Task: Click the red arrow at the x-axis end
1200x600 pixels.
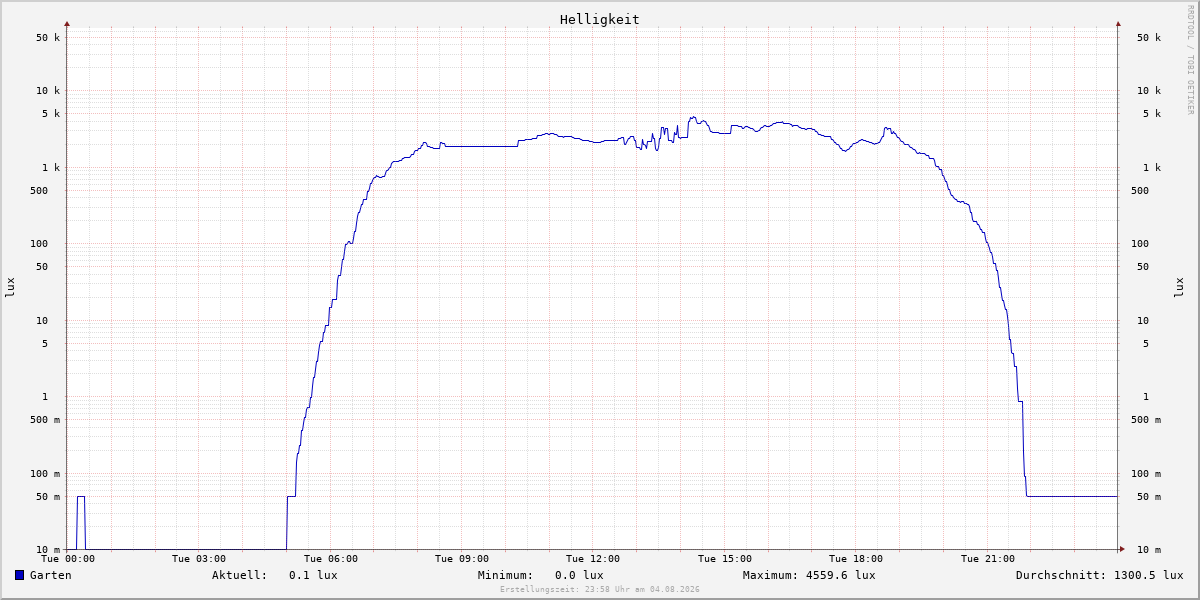Action: [1122, 549]
